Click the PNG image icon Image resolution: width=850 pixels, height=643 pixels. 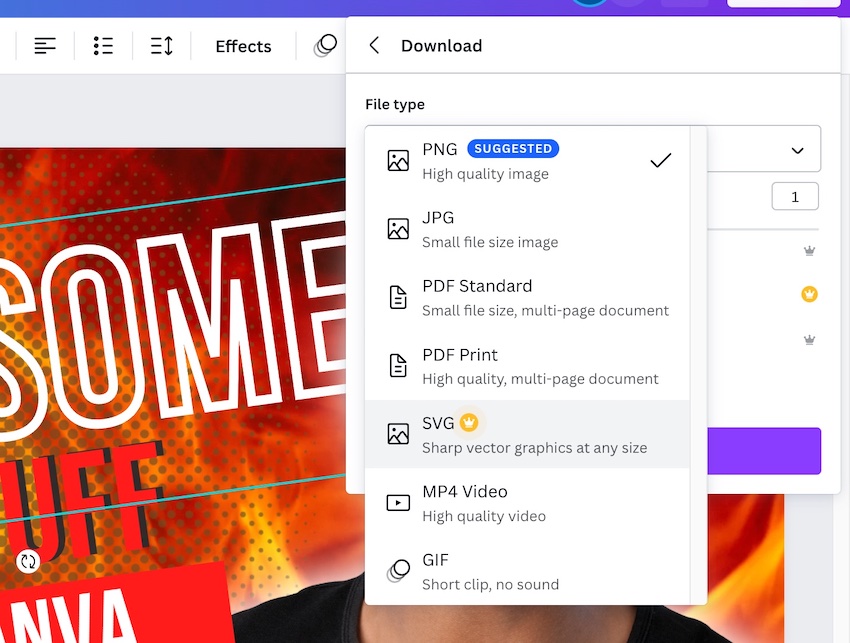coord(398,160)
